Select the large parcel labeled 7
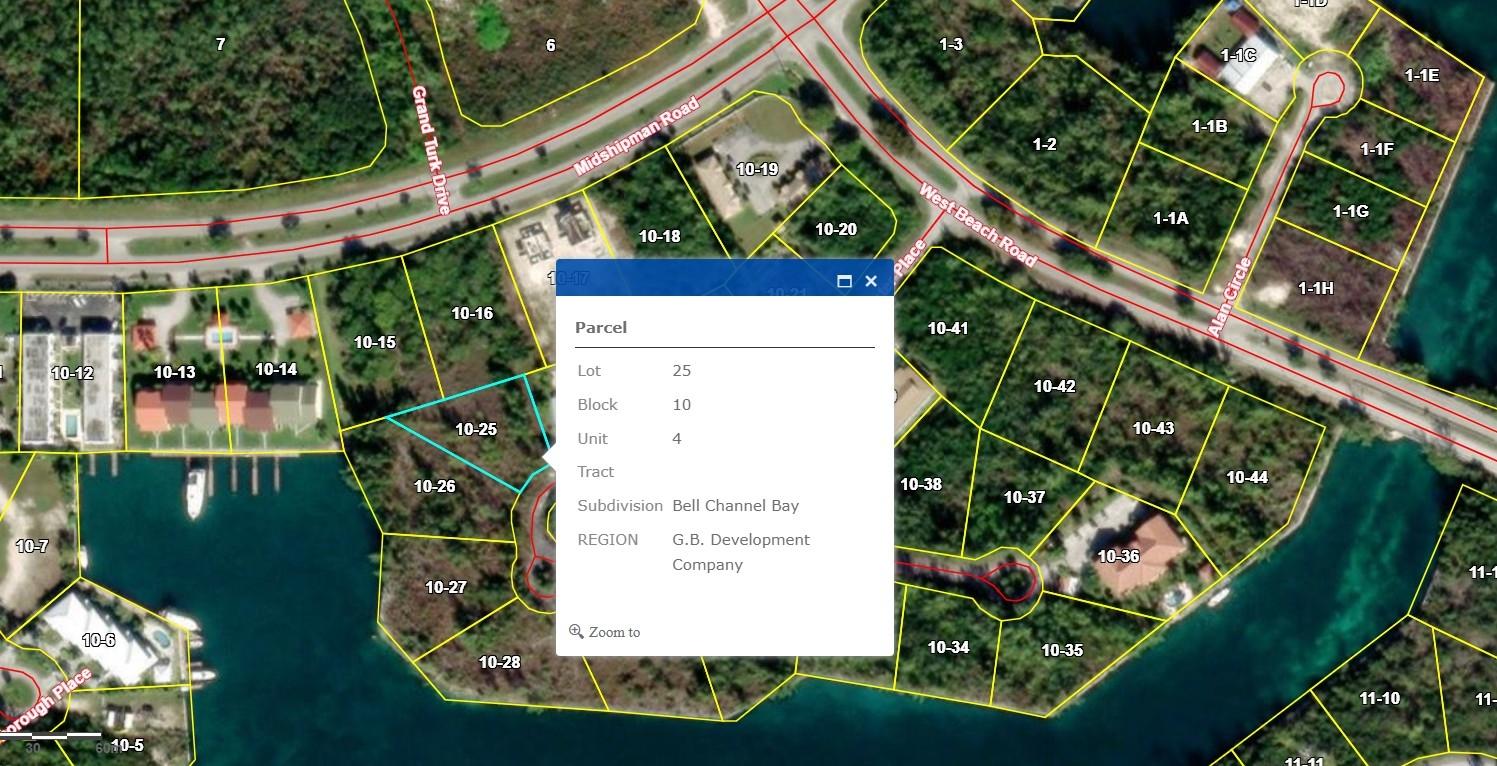 click(x=220, y=43)
